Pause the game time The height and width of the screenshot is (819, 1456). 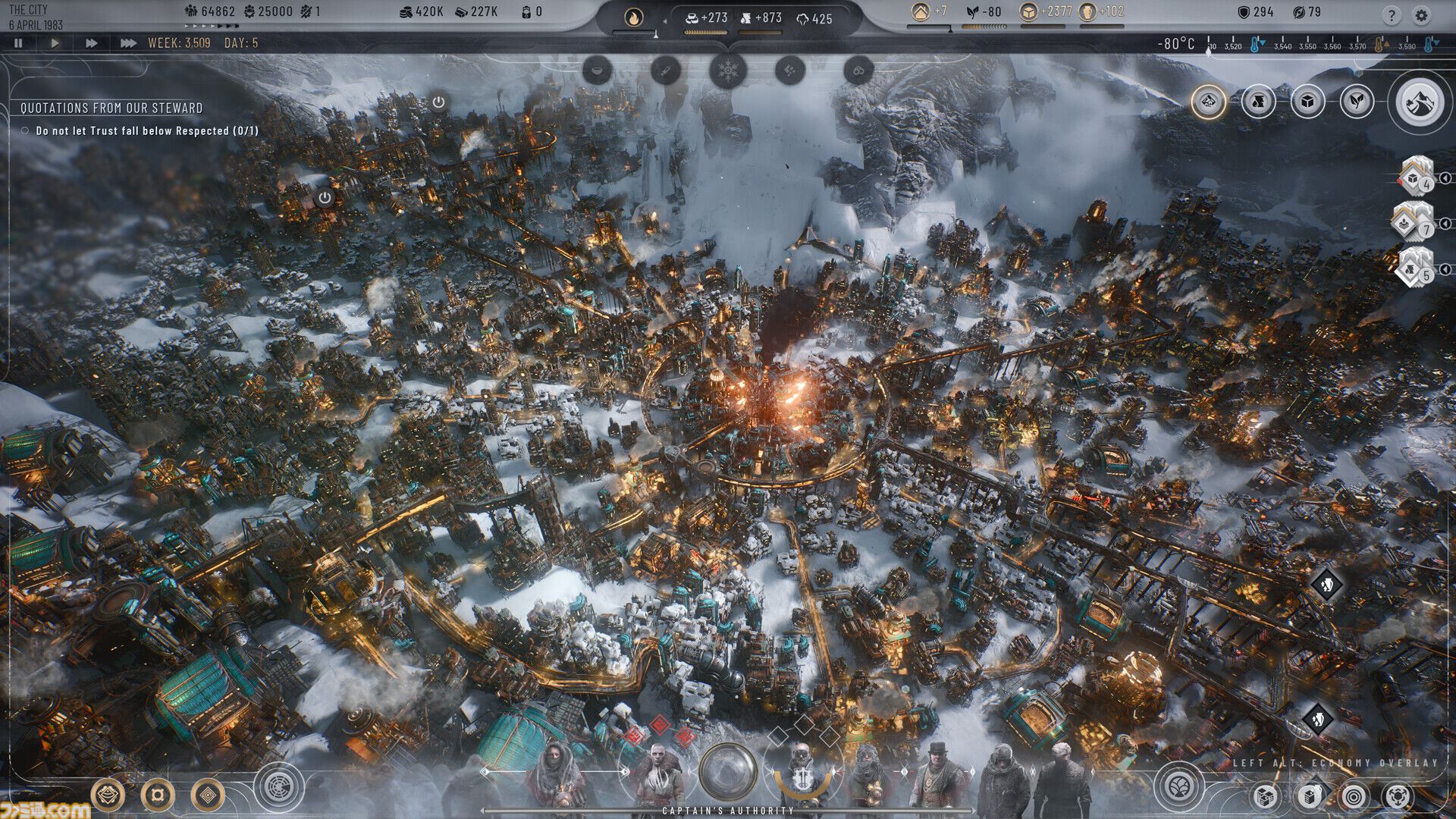point(18,43)
